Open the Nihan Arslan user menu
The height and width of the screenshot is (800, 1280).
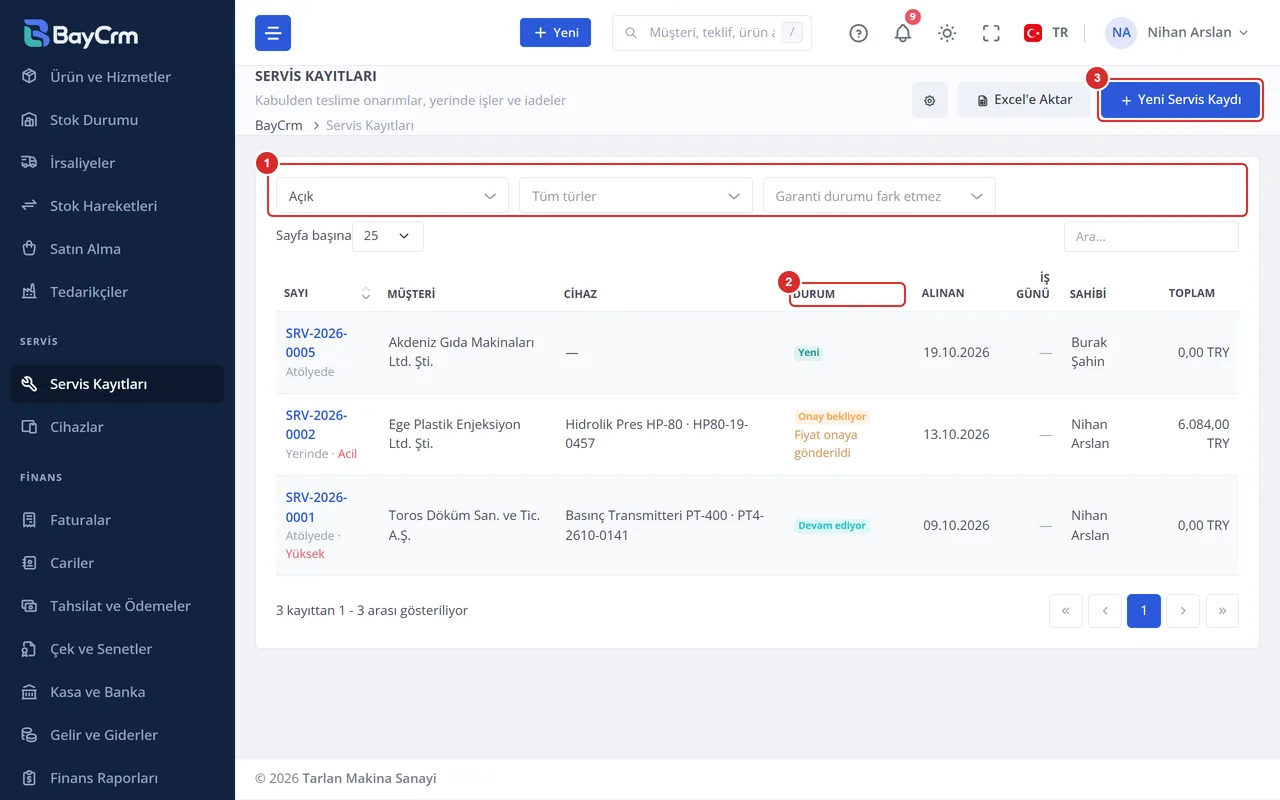click(x=1178, y=33)
